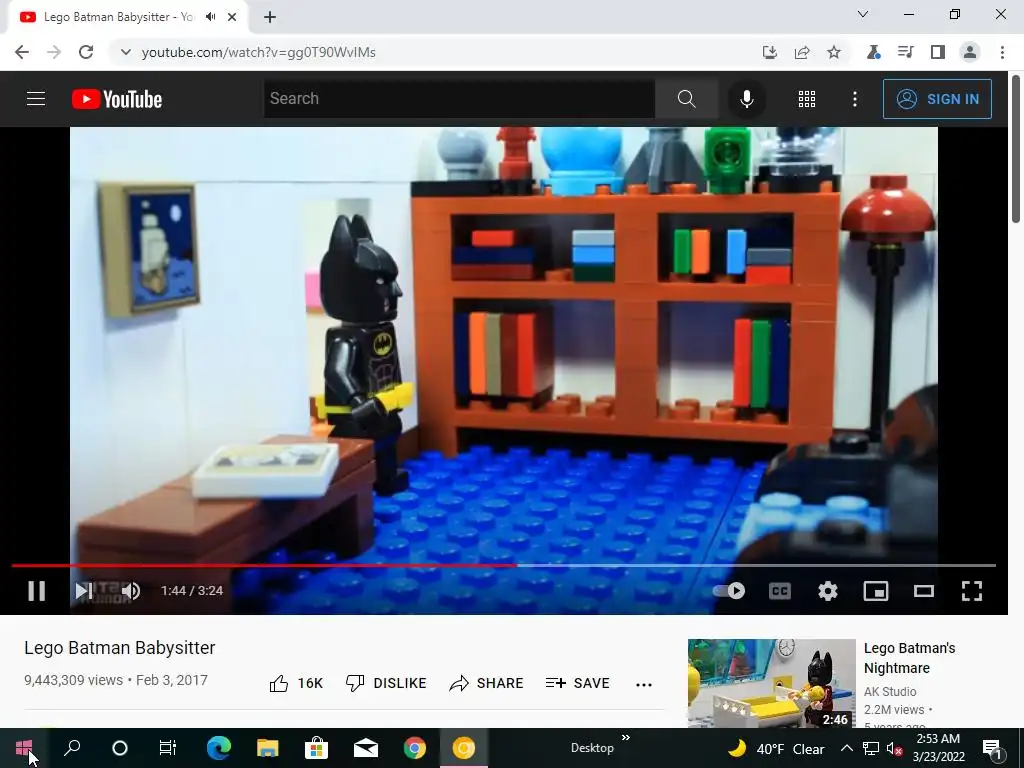Open the Lego Batman's Nightmare title link
The image size is (1024, 768).
[909, 658]
